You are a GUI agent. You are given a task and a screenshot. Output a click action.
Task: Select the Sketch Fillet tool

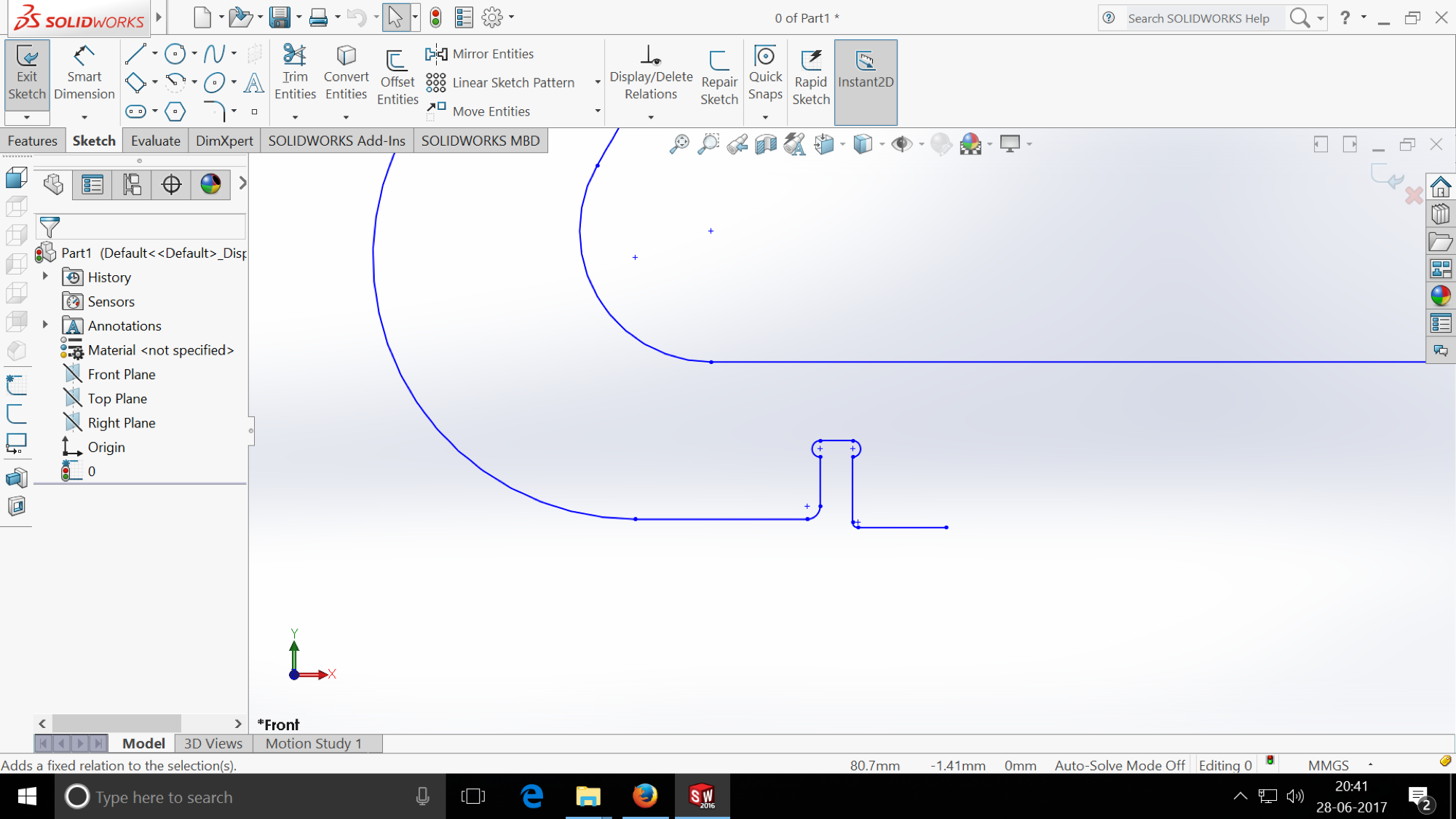214,111
